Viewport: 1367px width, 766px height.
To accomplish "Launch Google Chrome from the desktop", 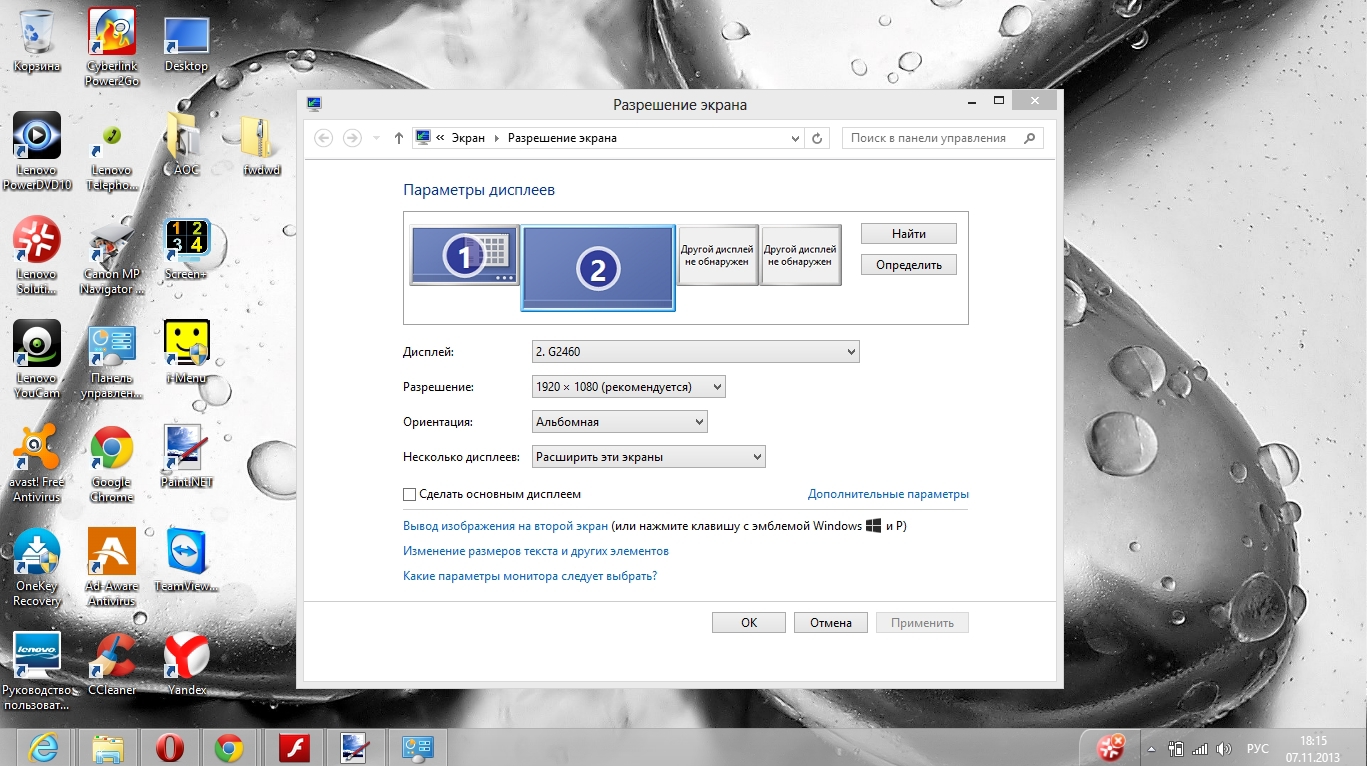I will 112,464.
